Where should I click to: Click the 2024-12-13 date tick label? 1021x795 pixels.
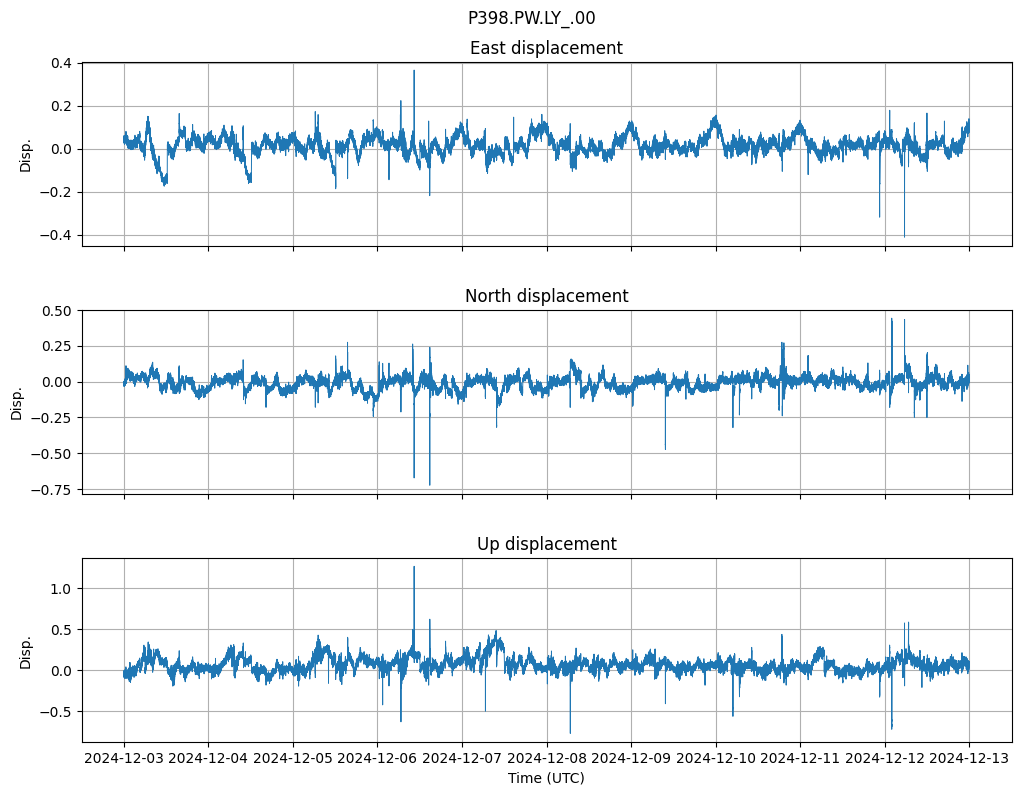pyautogui.click(x=969, y=759)
